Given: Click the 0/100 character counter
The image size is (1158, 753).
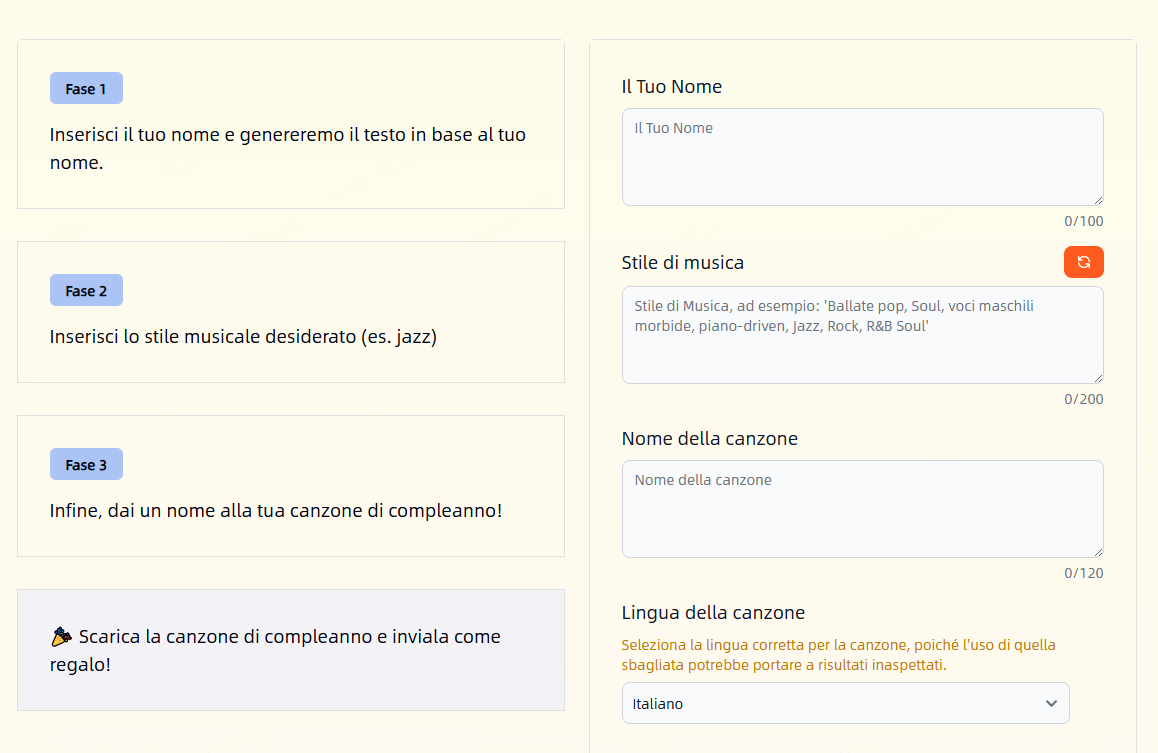Looking at the screenshot, I should pyautogui.click(x=1083, y=222).
